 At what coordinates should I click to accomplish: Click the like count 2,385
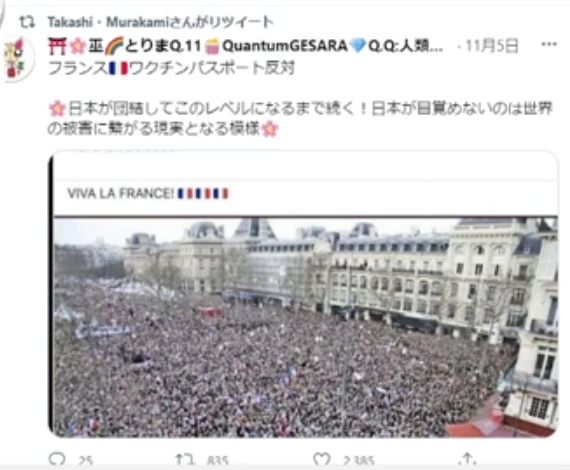(358, 461)
